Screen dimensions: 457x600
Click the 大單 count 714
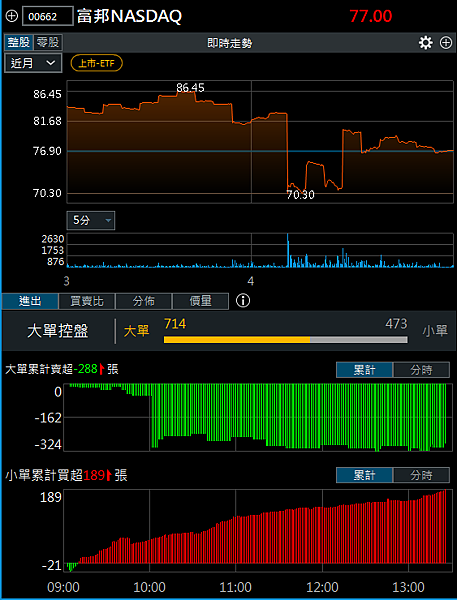point(175,324)
